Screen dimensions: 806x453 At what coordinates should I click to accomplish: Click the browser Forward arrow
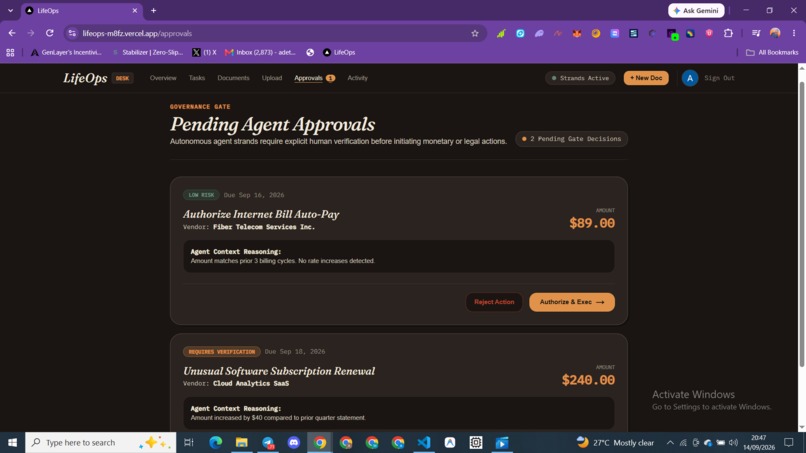point(31,33)
